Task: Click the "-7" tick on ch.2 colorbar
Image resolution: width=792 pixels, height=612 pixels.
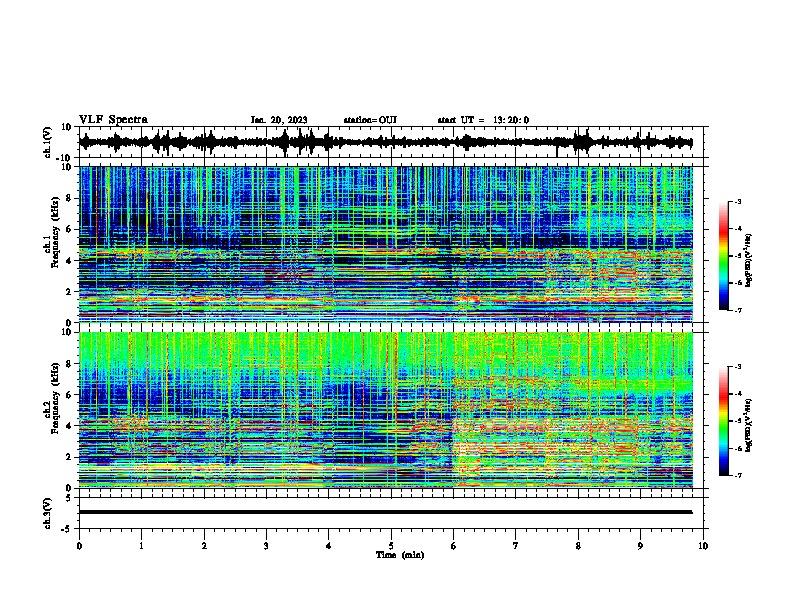Action: tap(738, 475)
